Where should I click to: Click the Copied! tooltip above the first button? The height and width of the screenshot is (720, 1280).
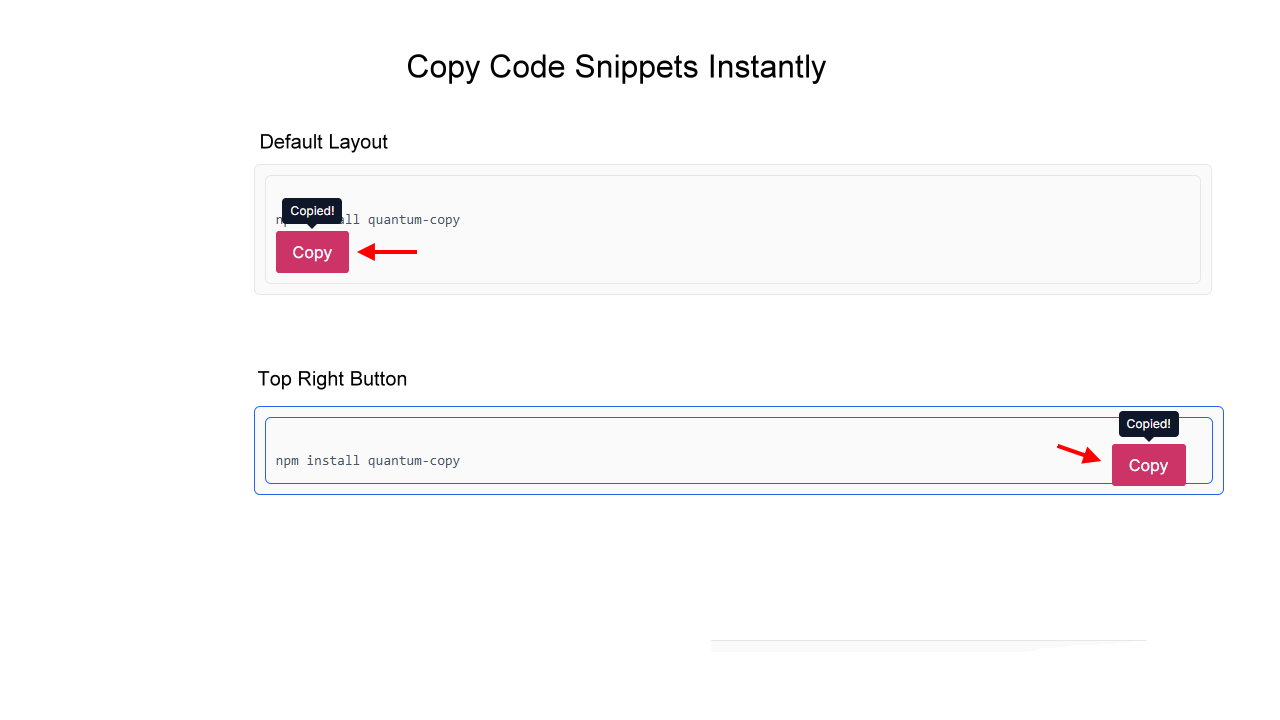point(311,210)
